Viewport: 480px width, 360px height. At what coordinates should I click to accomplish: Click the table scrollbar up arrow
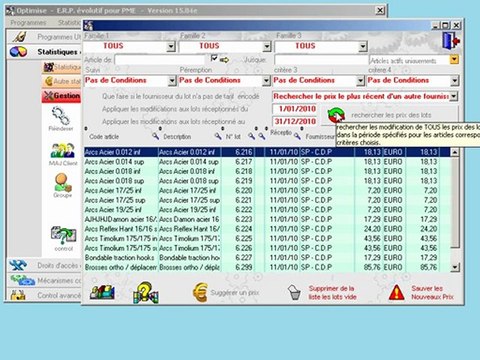point(455,152)
